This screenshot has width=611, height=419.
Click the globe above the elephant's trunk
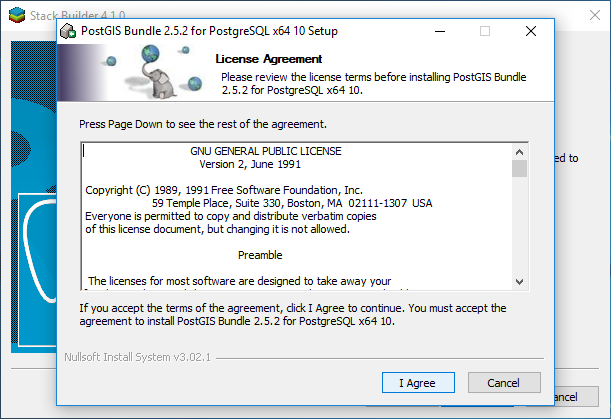150,54
